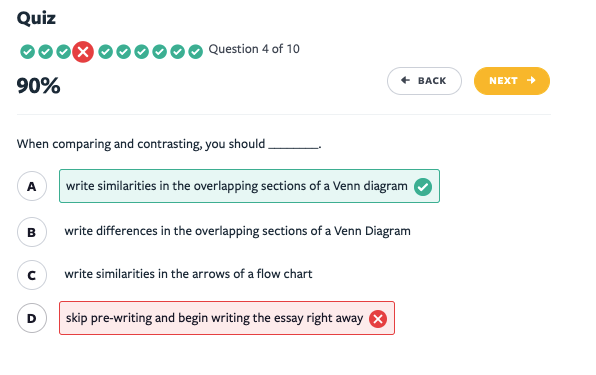The height and width of the screenshot is (375, 596).
Task: Select the red X question four indicator
Action: tap(83, 52)
